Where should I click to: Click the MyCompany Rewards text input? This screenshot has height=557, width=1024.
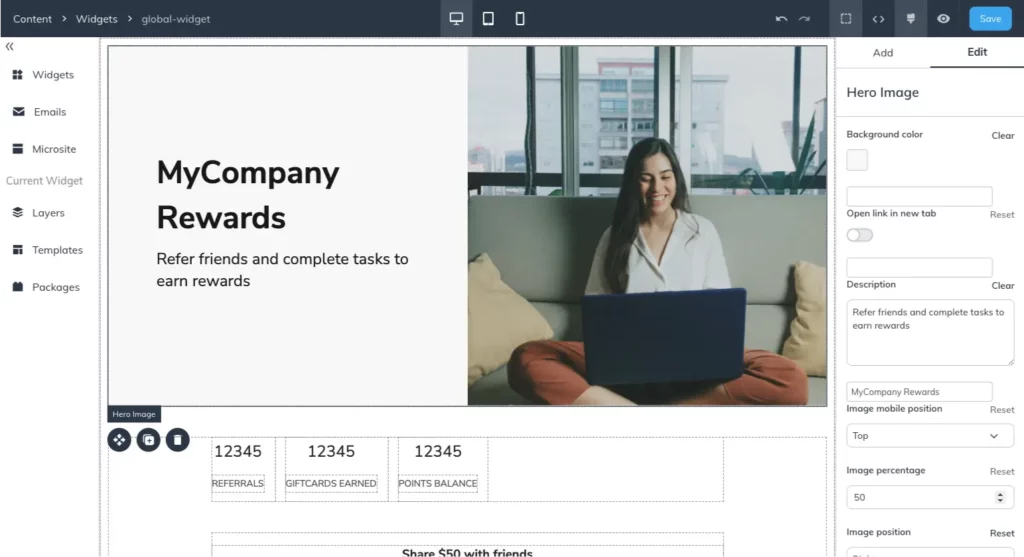tap(919, 392)
